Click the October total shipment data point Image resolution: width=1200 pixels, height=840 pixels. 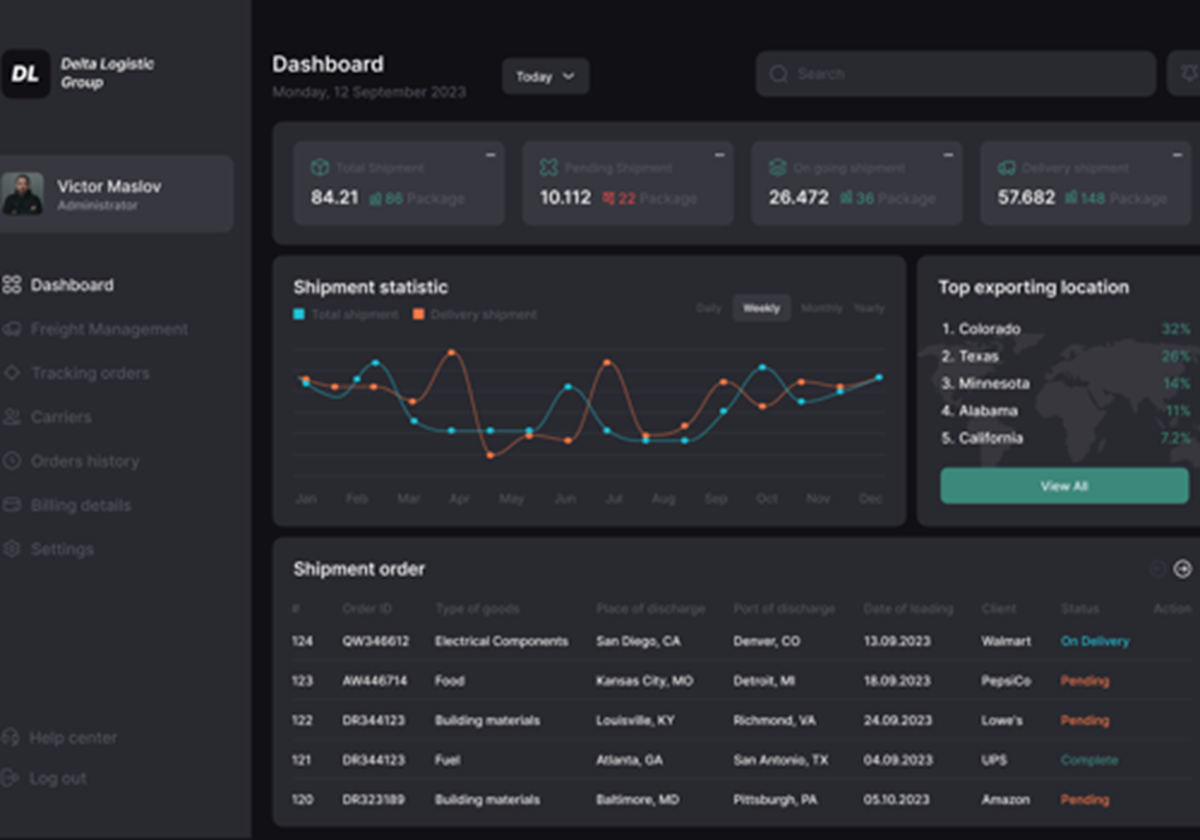[x=762, y=368]
